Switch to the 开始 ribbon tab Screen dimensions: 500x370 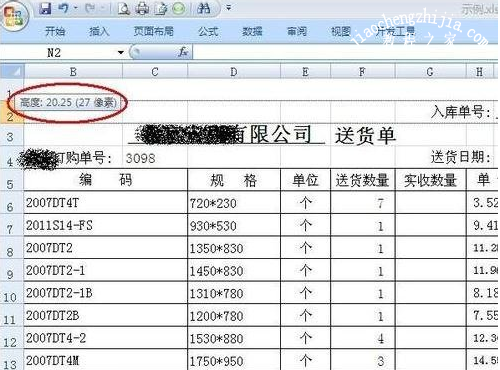(x=55, y=32)
